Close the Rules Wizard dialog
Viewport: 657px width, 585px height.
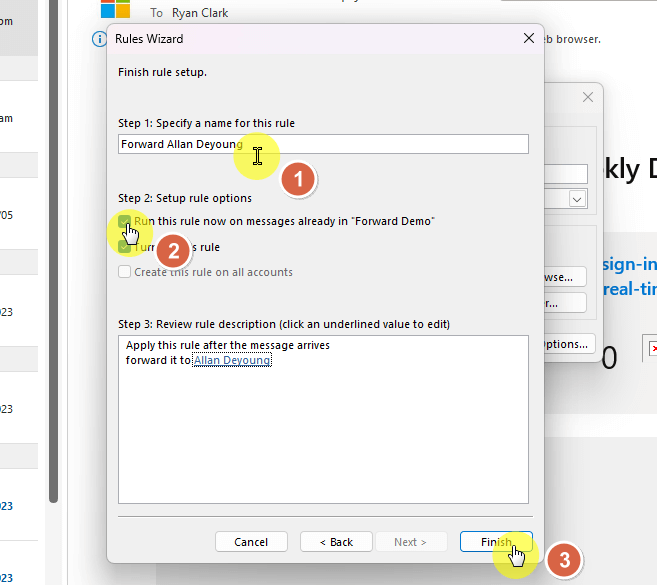coord(529,39)
